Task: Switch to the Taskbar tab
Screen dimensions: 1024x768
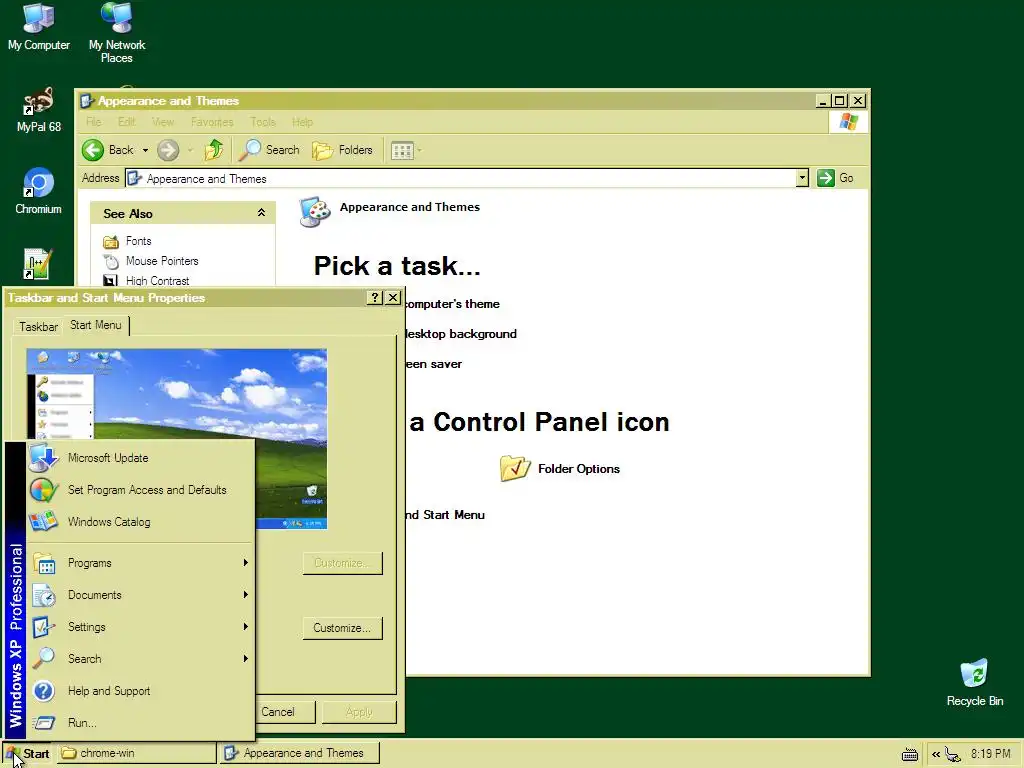Action: click(x=38, y=327)
